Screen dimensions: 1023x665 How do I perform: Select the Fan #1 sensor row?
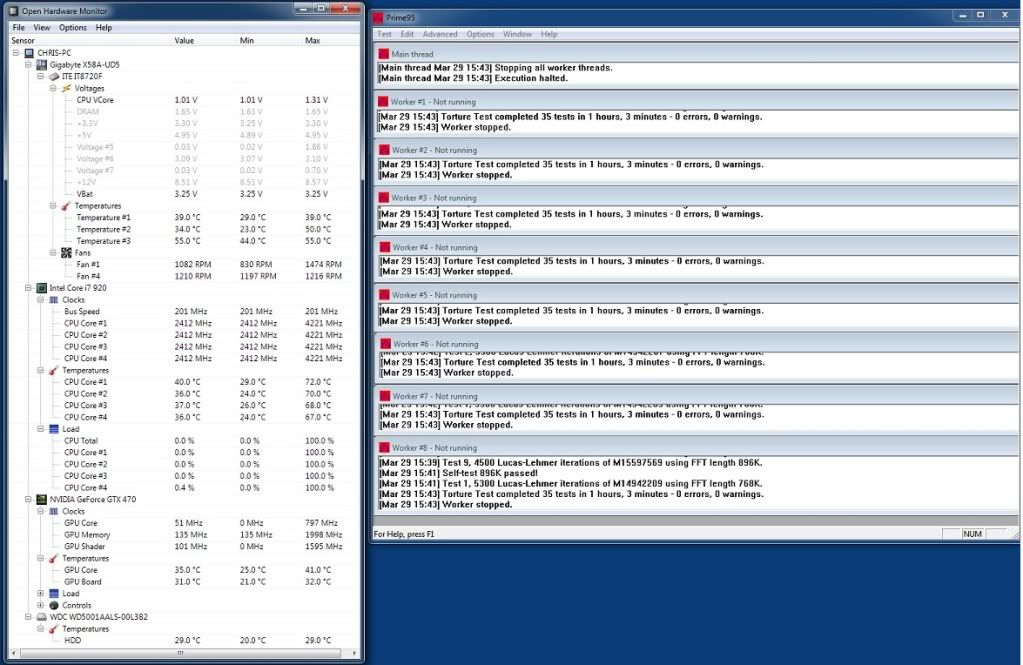pyautogui.click(x=185, y=264)
